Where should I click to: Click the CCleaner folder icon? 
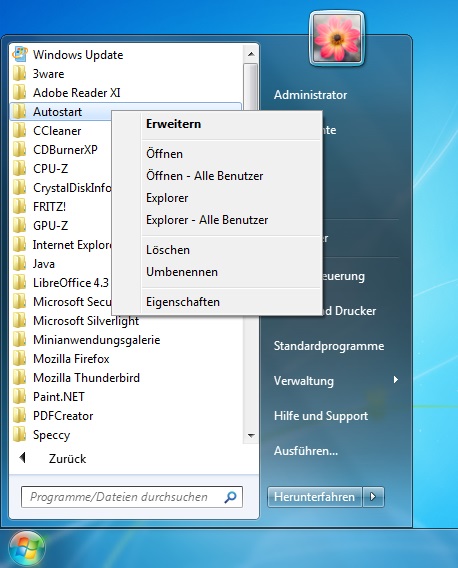[x=19, y=130]
